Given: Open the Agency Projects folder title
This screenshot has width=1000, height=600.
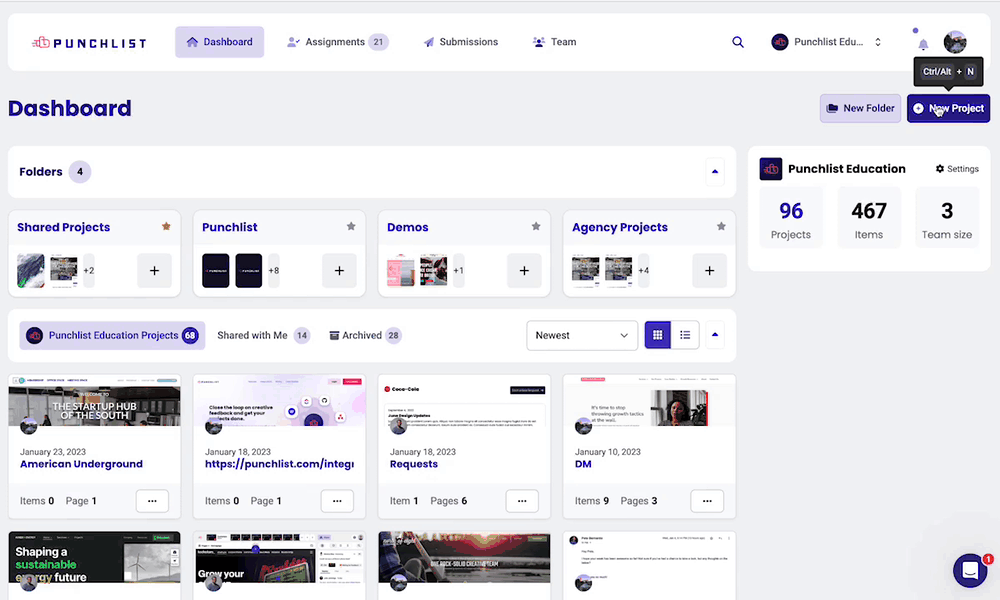Looking at the screenshot, I should 620,227.
